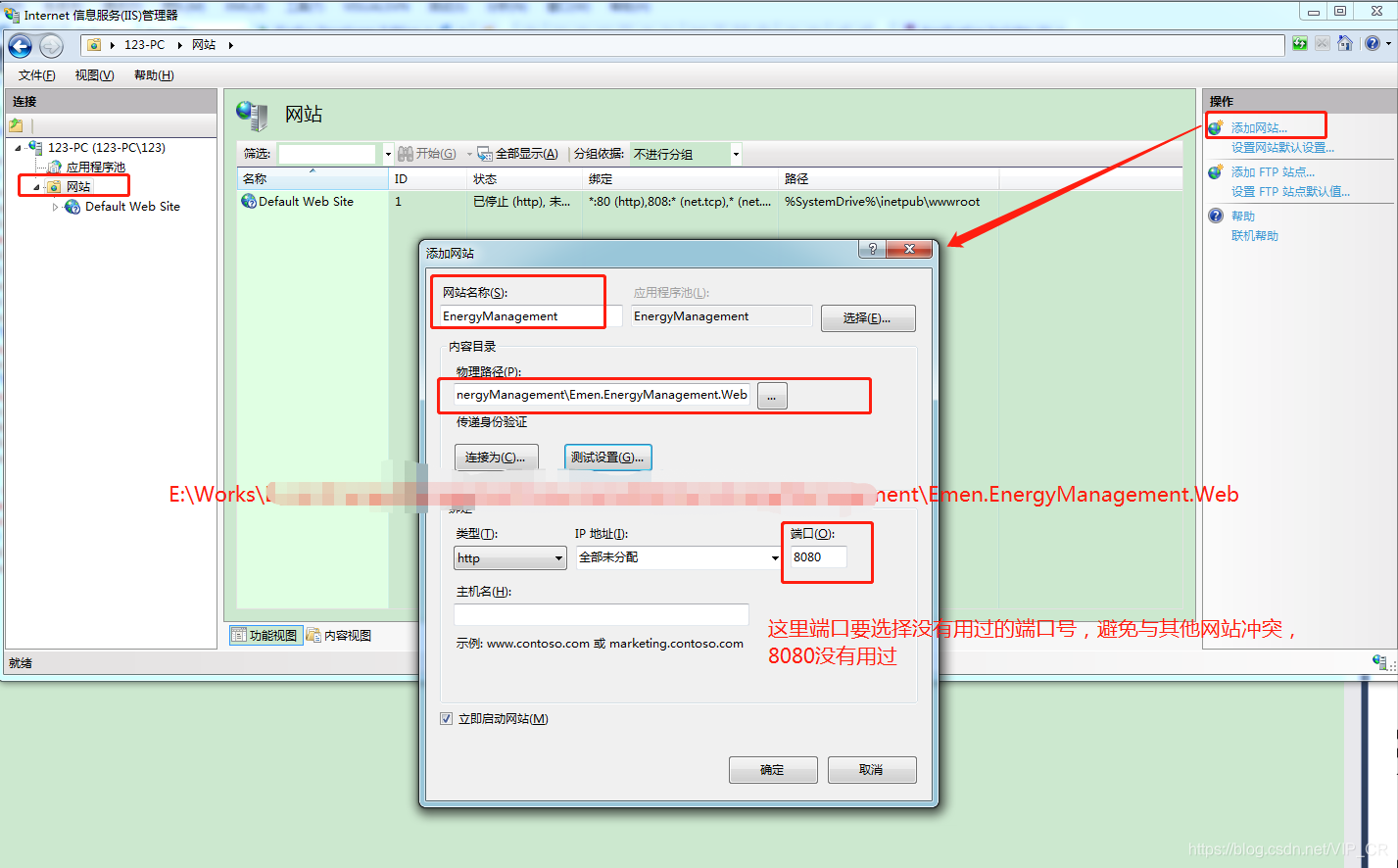1398x868 pixels.
Task: Click the 联机帮助 link
Action: pyautogui.click(x=1255, y=236)
